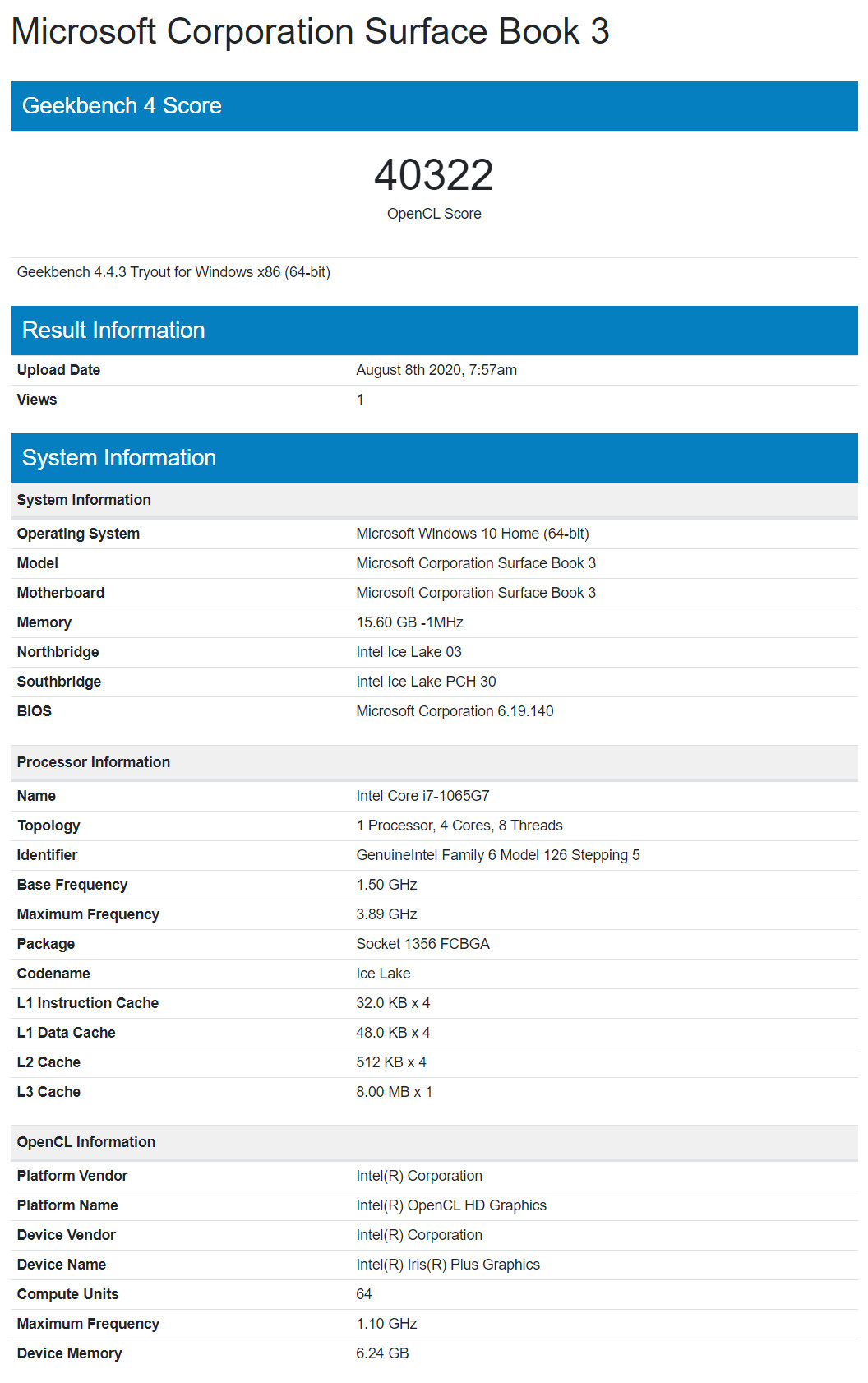868x1383 pixels.
Task: Click the "Northbridge" label
Action: click(58, 652)
